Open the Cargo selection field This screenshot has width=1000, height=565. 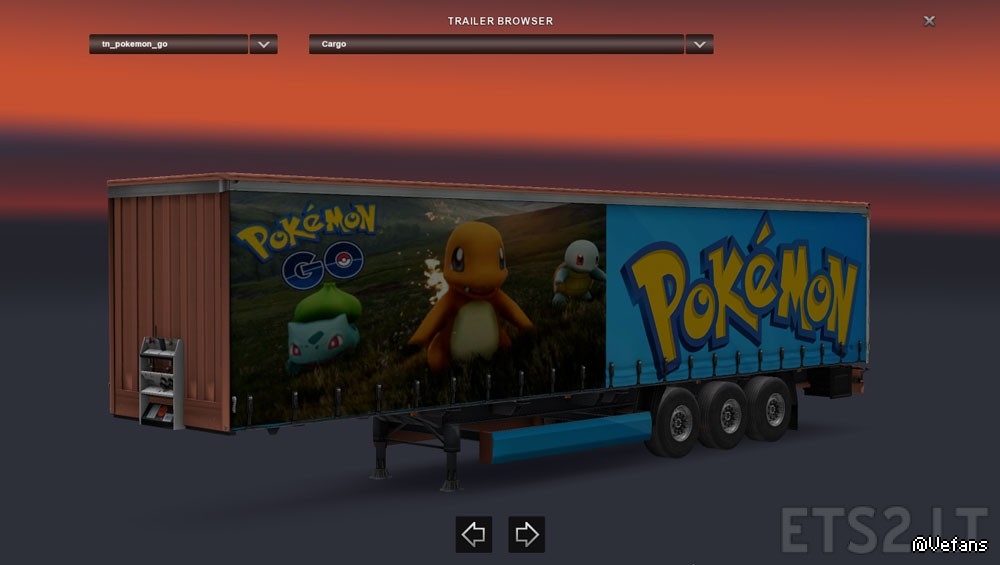click(x=496, y=44)
